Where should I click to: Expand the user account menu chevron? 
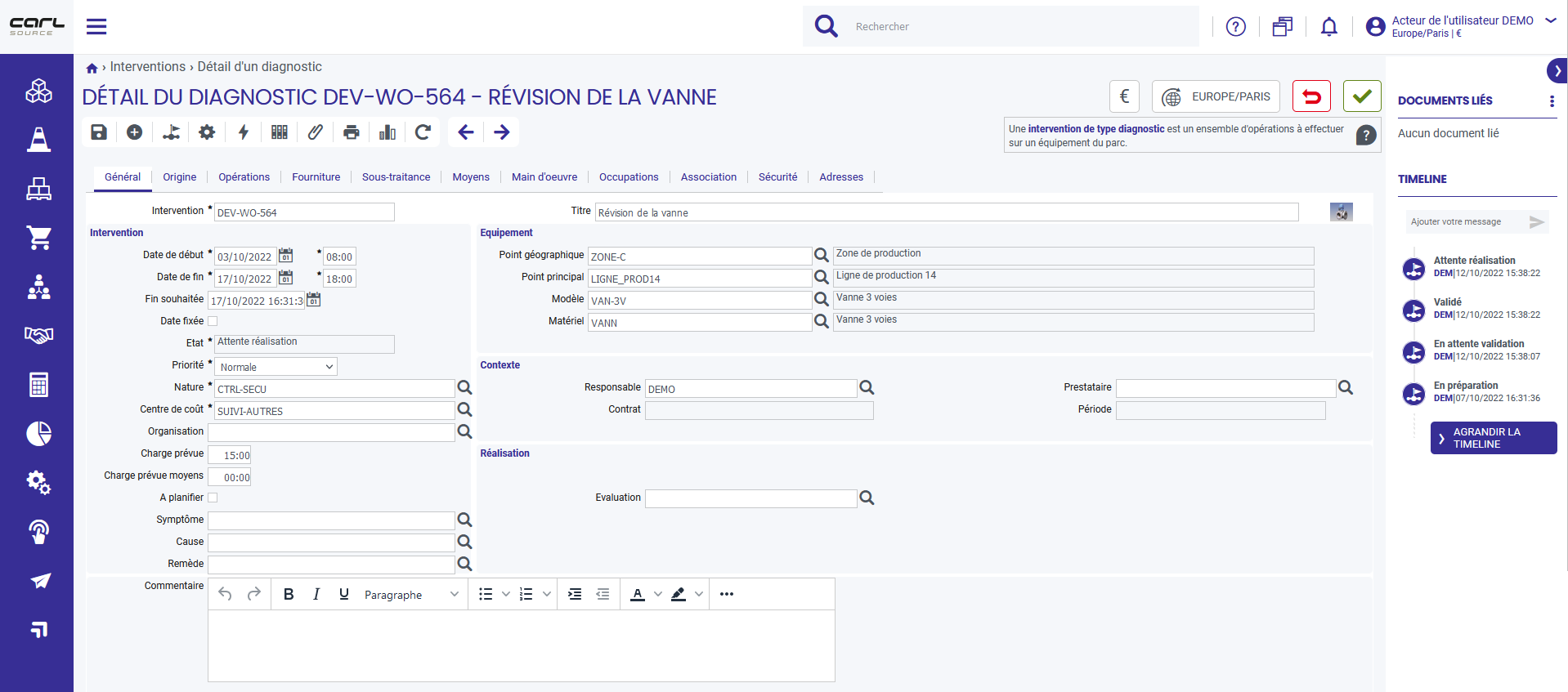tap(1551, 20)
